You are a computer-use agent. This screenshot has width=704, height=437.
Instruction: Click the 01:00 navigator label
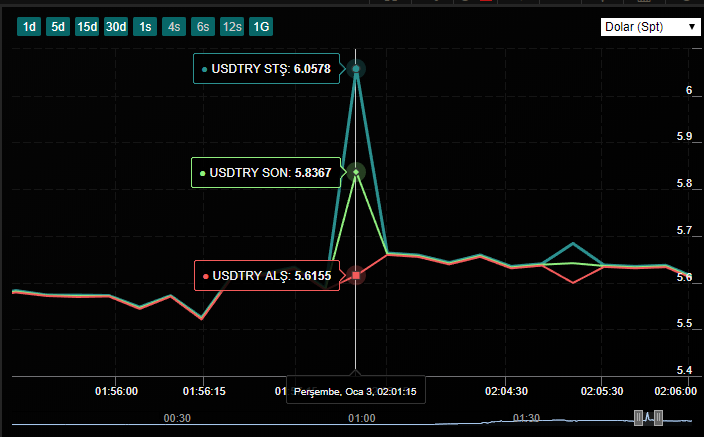click(361, 418)
